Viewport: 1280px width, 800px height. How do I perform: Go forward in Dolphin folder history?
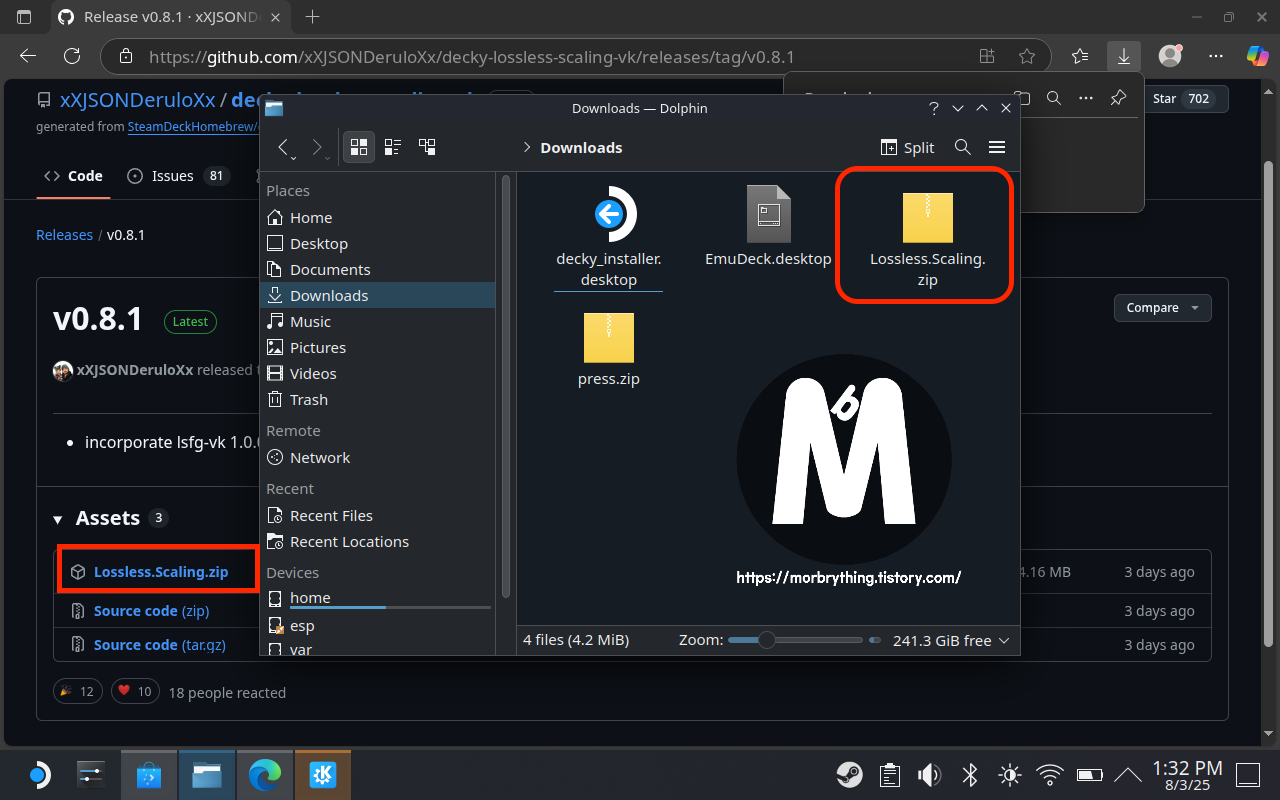pos(319,148)
